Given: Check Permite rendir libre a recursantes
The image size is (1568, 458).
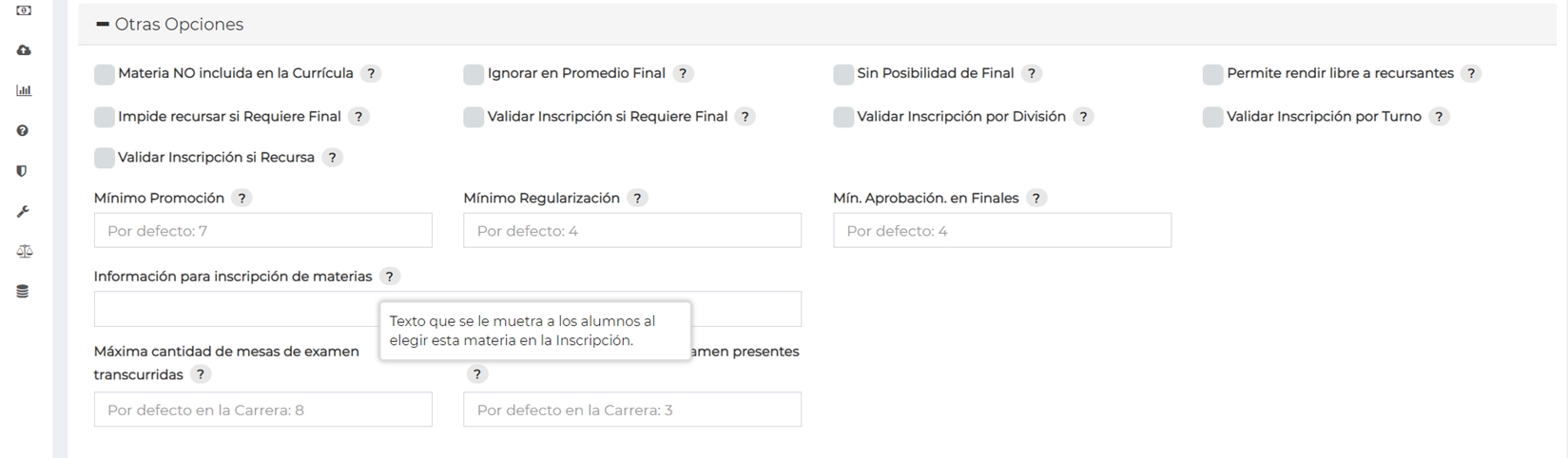Looking at the screenshot, I should [1212, 74].
